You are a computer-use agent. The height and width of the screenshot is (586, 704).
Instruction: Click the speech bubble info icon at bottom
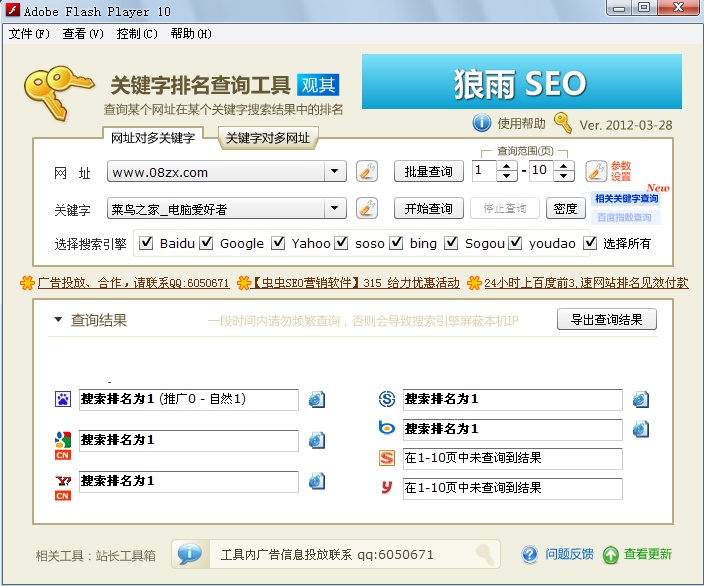[189, 554]
